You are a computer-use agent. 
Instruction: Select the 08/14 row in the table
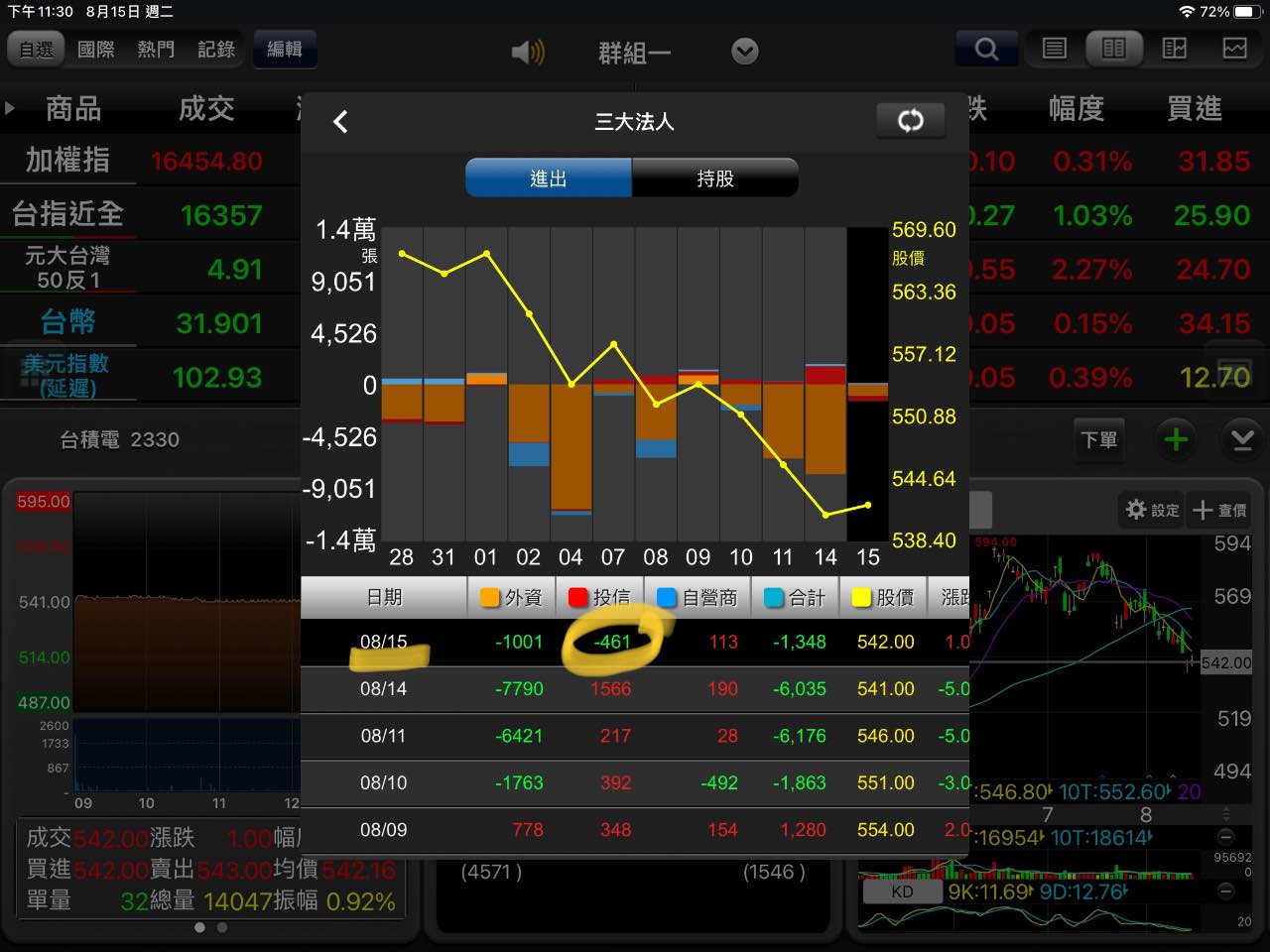(x=635, y=688)
